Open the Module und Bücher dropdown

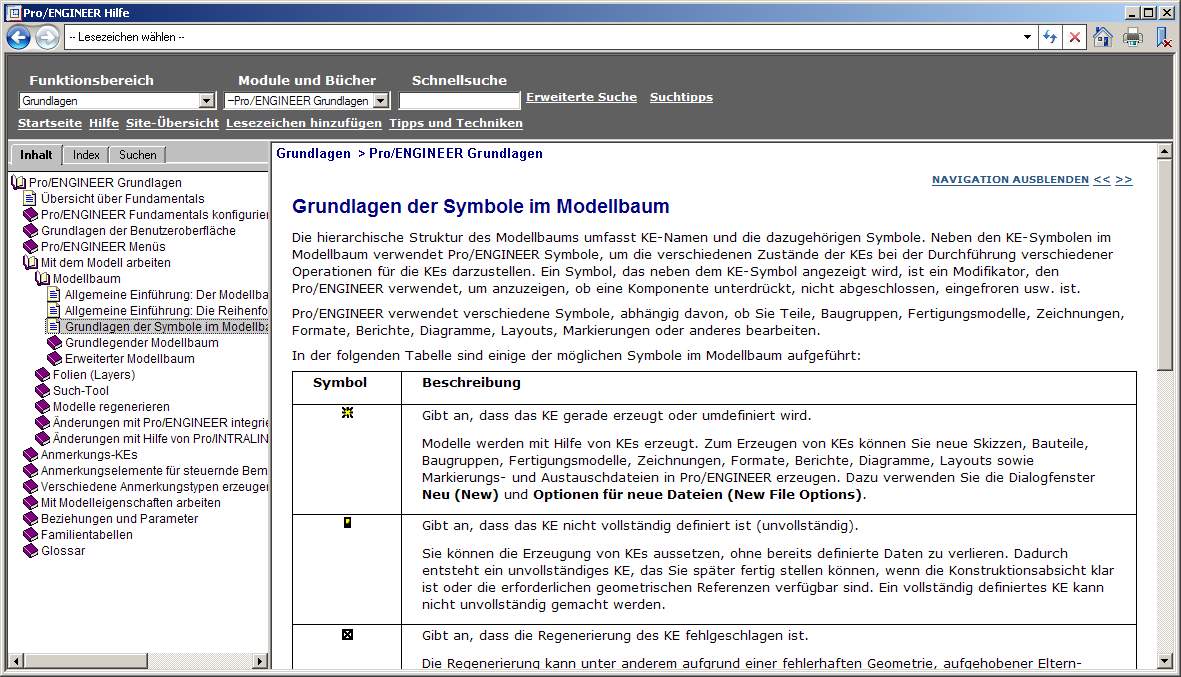381,101
